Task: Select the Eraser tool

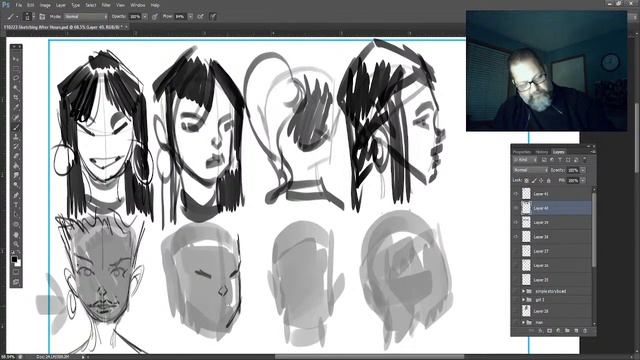Action: pos(16,157)
